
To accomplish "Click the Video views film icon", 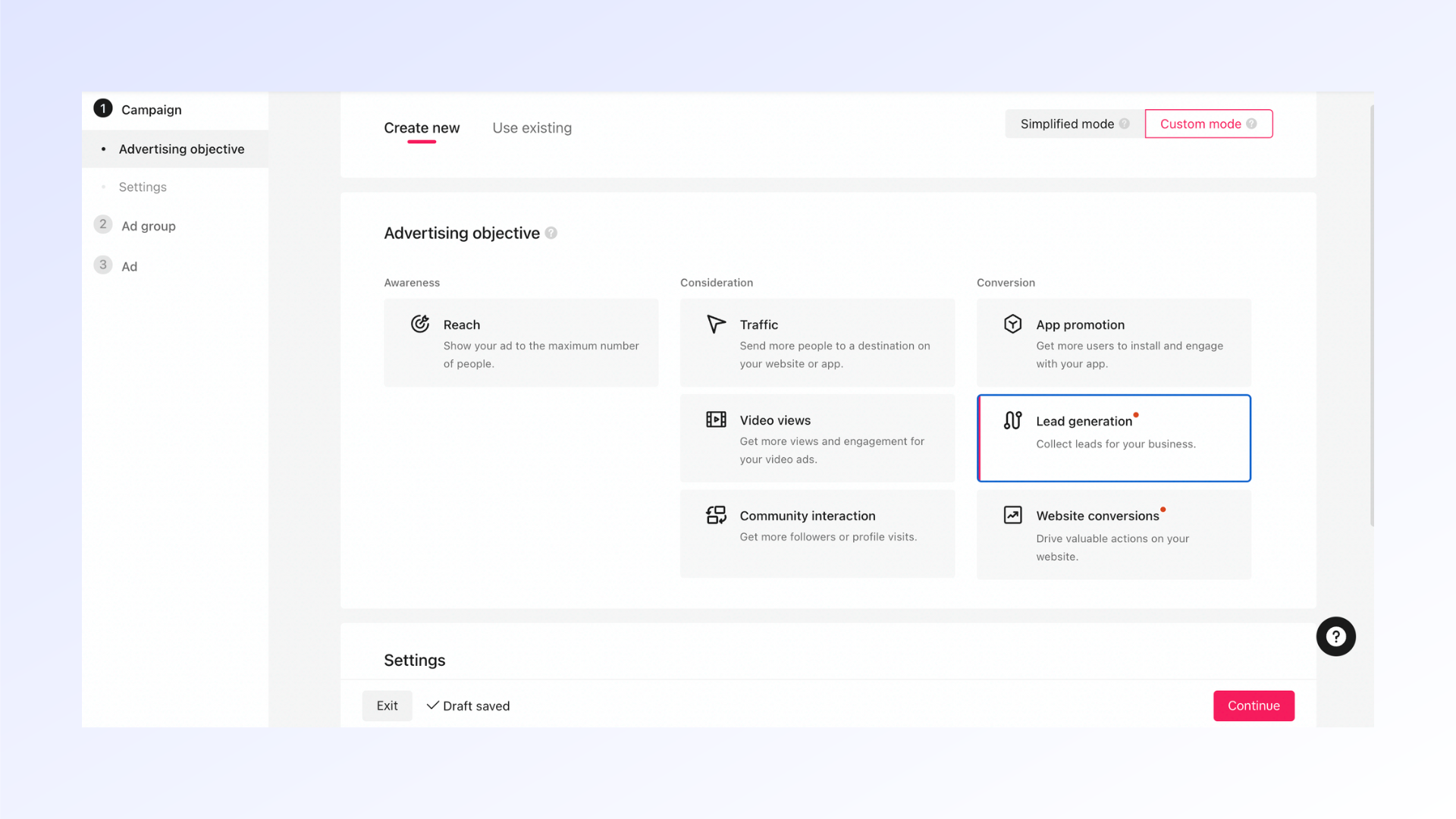I will coord(716,419).
